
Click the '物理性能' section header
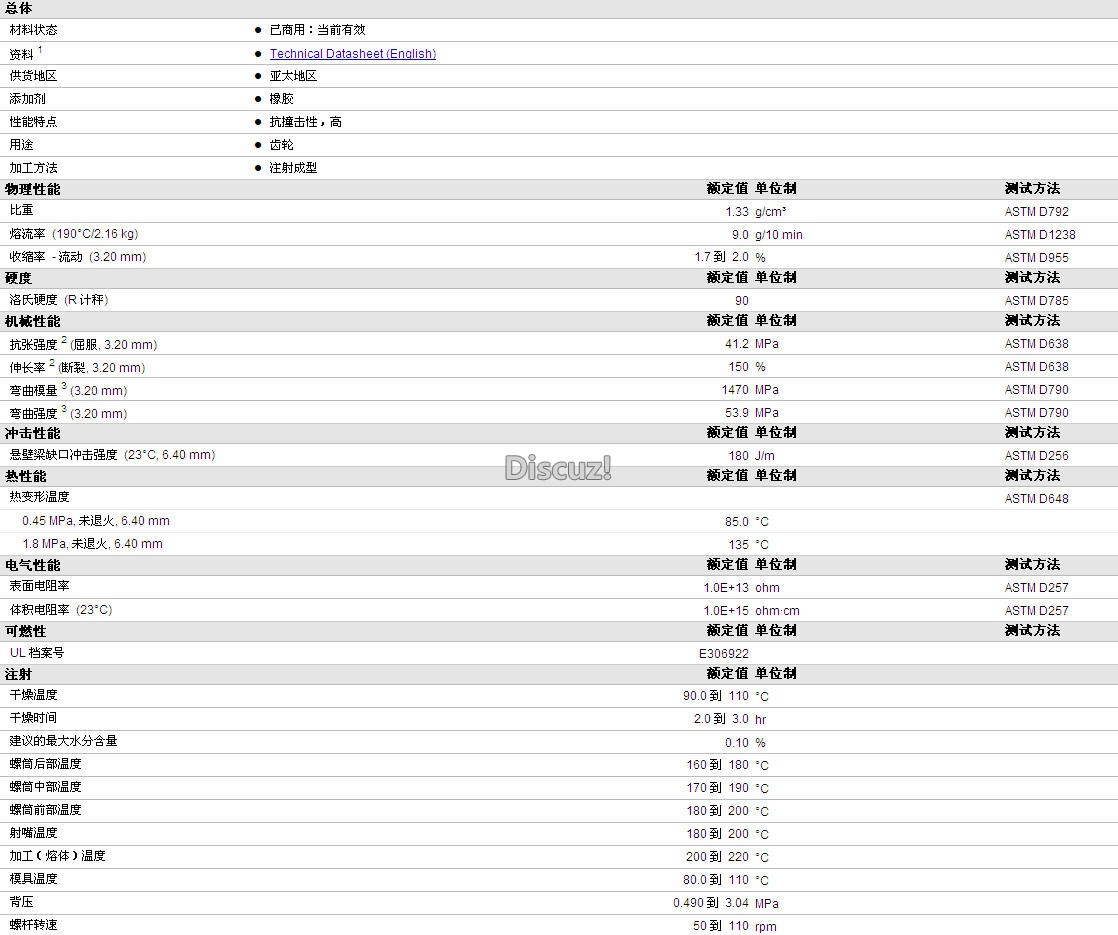[33, 189]
